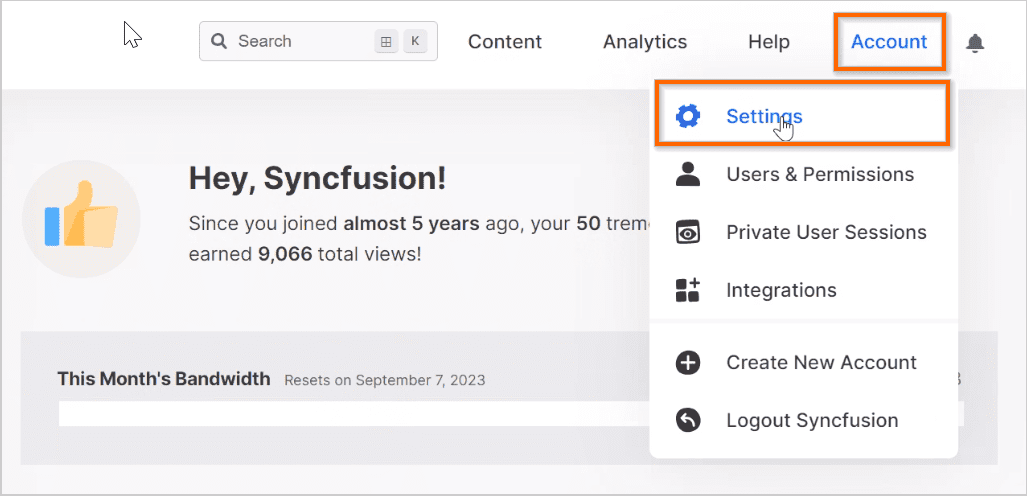The width and height of the screenshot is (1027, 496).
Task: Click the bandwidth usage progress bar
Action: [511, 414]
